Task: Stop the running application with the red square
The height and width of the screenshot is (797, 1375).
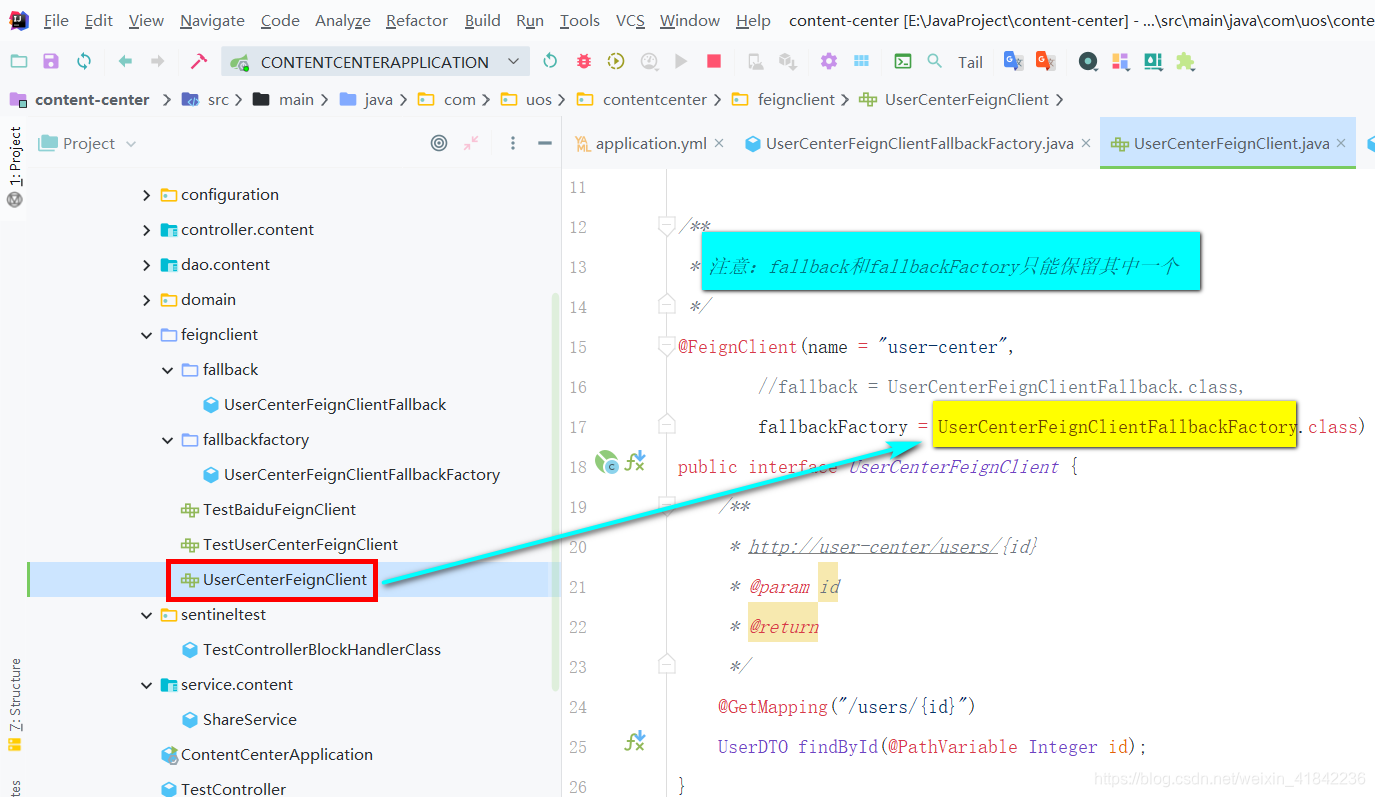Action: click(x=714, y=62)
